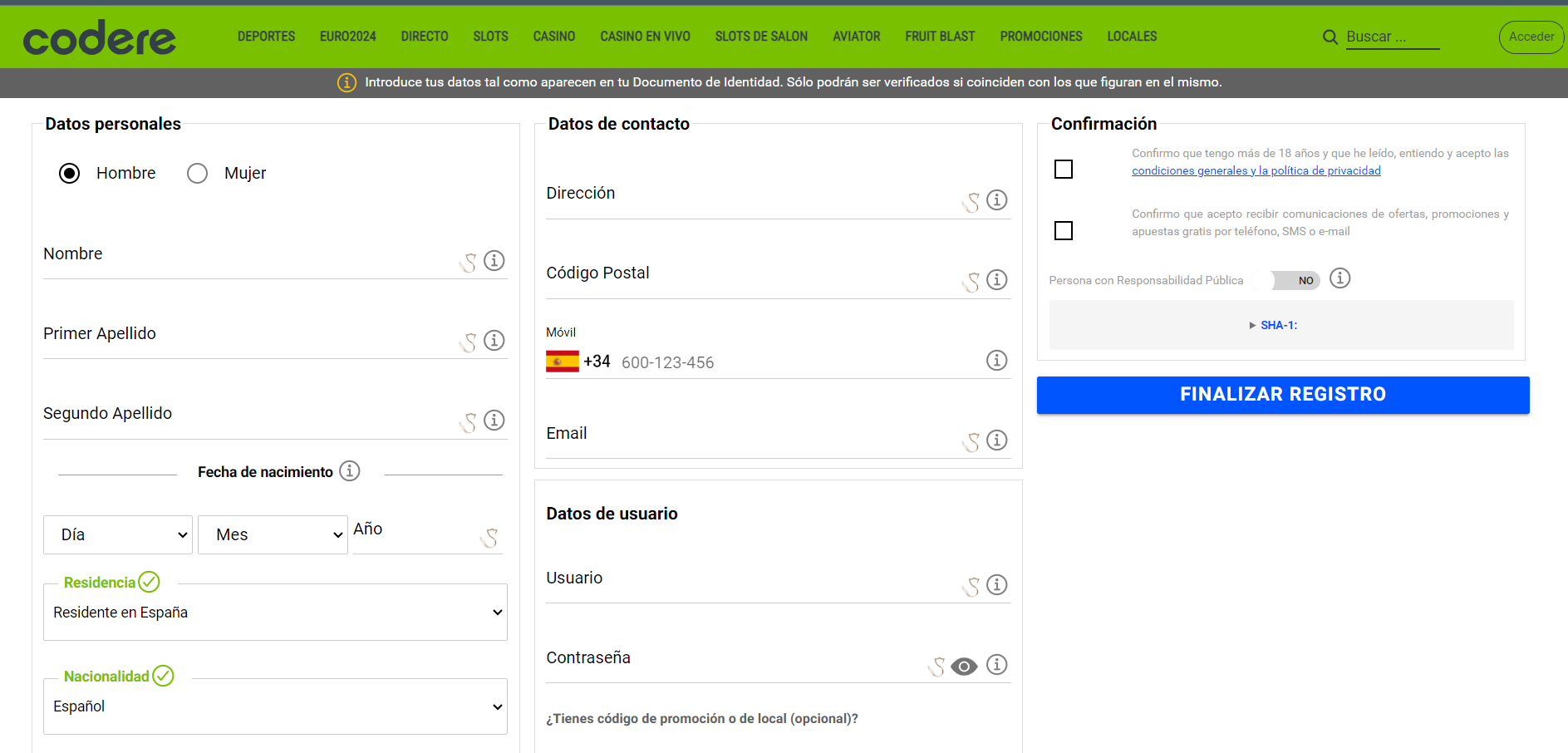This screenshot has height=753, width=1568.
Task: Click the search magnifier icon
Action: click(x=1330, y=37)
